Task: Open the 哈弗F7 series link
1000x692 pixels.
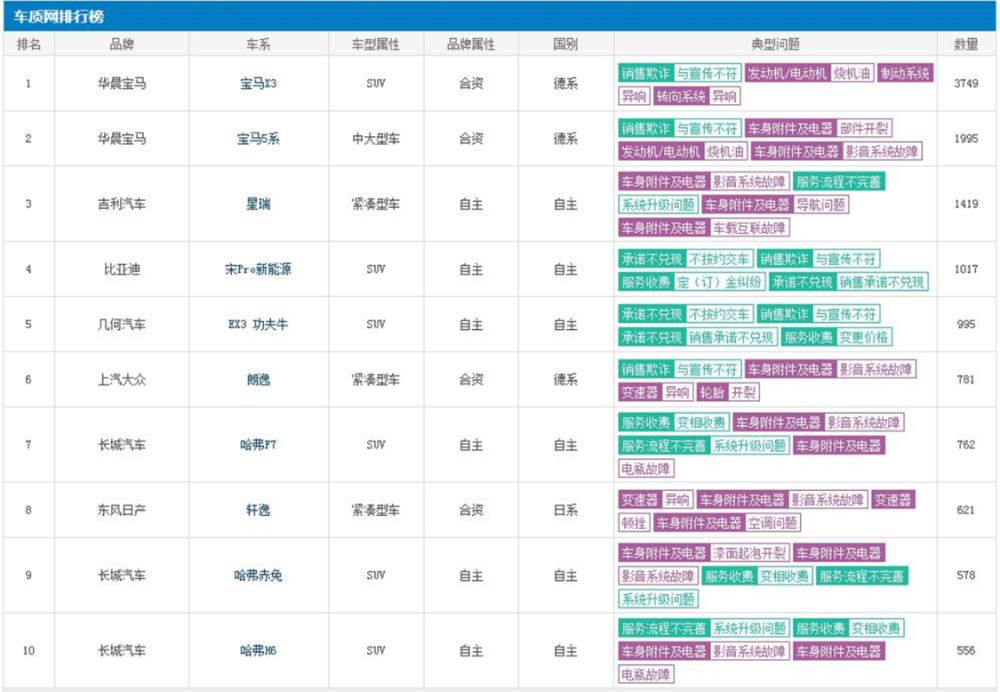Action: click(258, 445)
